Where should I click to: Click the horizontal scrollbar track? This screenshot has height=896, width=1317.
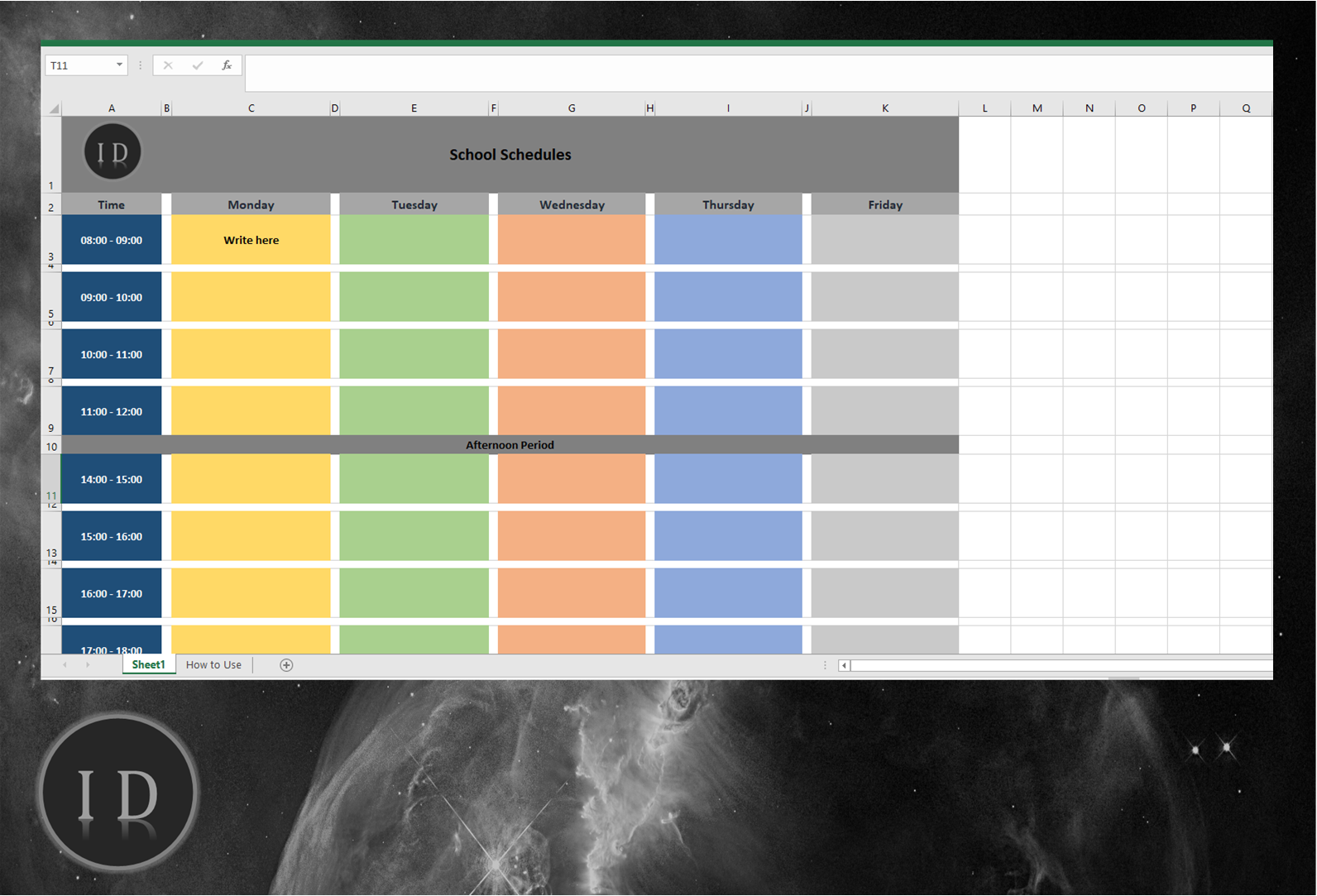click(x=1061, y=665)
